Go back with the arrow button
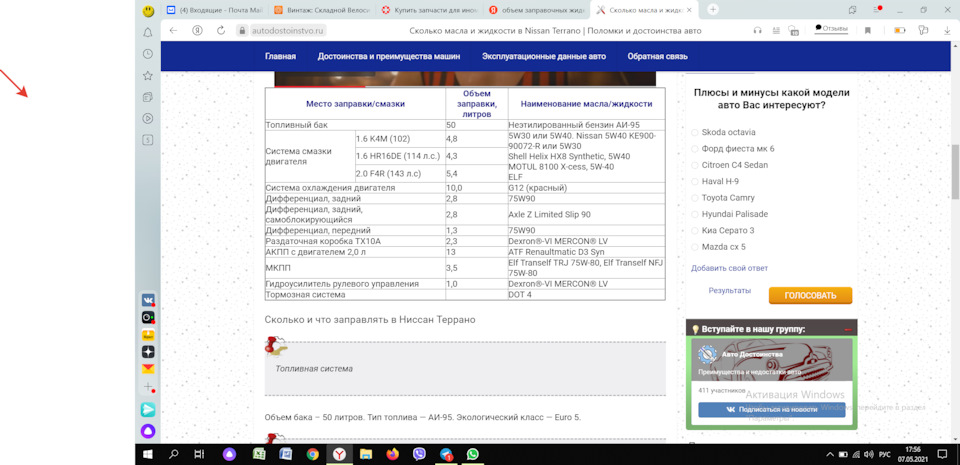The width and height of the screenshot is (960, 465). click(173, 31)
